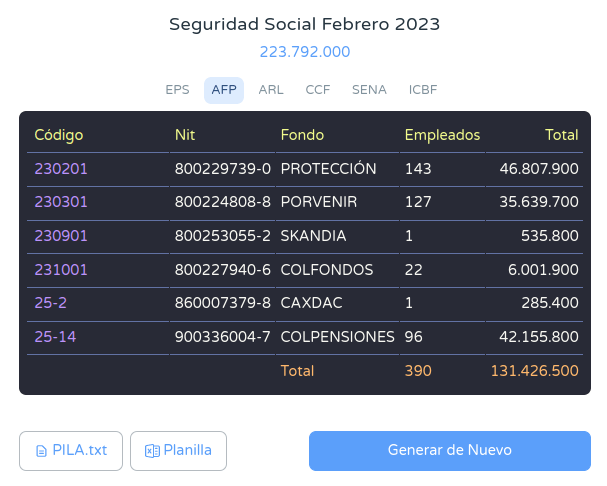
Task: Click the spreadsheet icon in Planilla button
Action: click(152, 451)
